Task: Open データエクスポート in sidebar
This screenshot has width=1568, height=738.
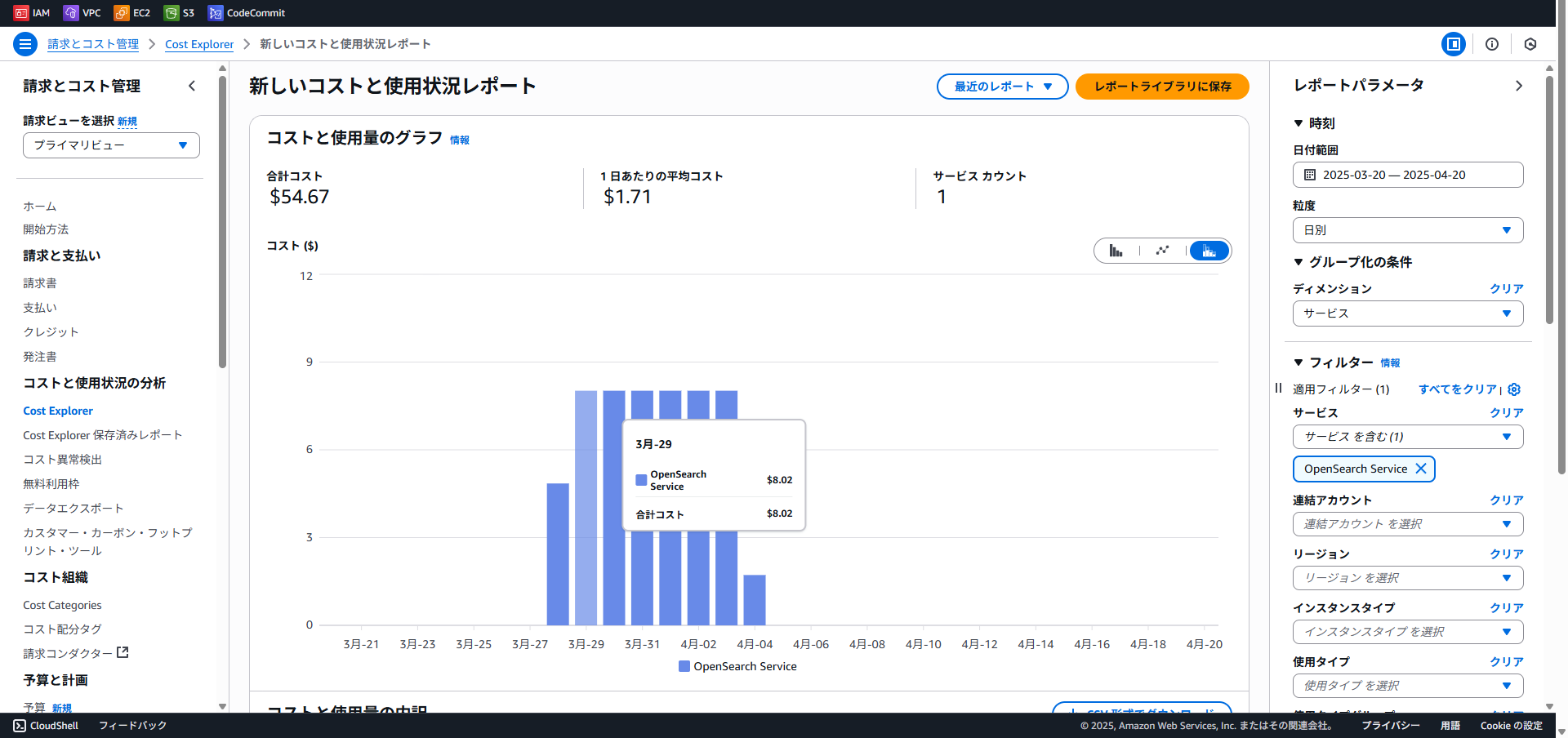Action: (x=73, y=509)
